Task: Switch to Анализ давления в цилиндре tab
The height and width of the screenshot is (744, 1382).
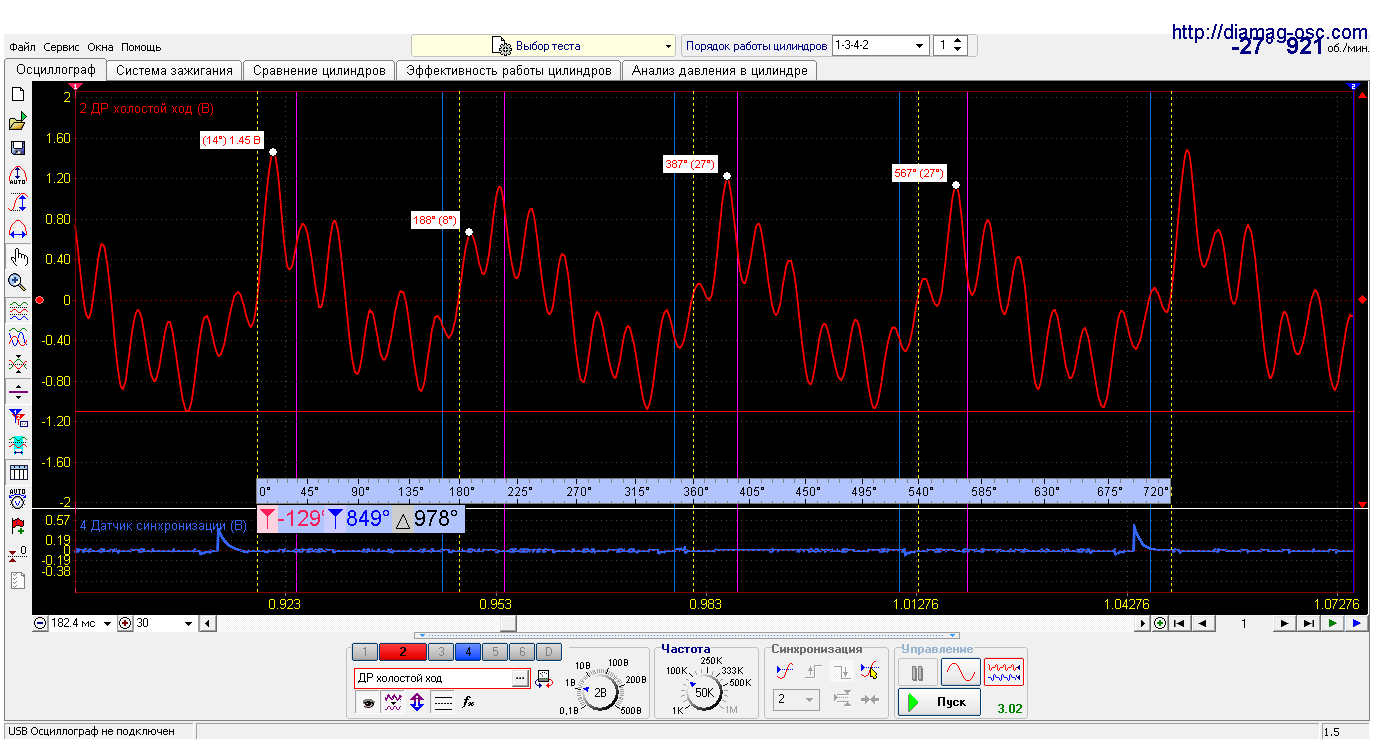Action: (x=719, y=71)
